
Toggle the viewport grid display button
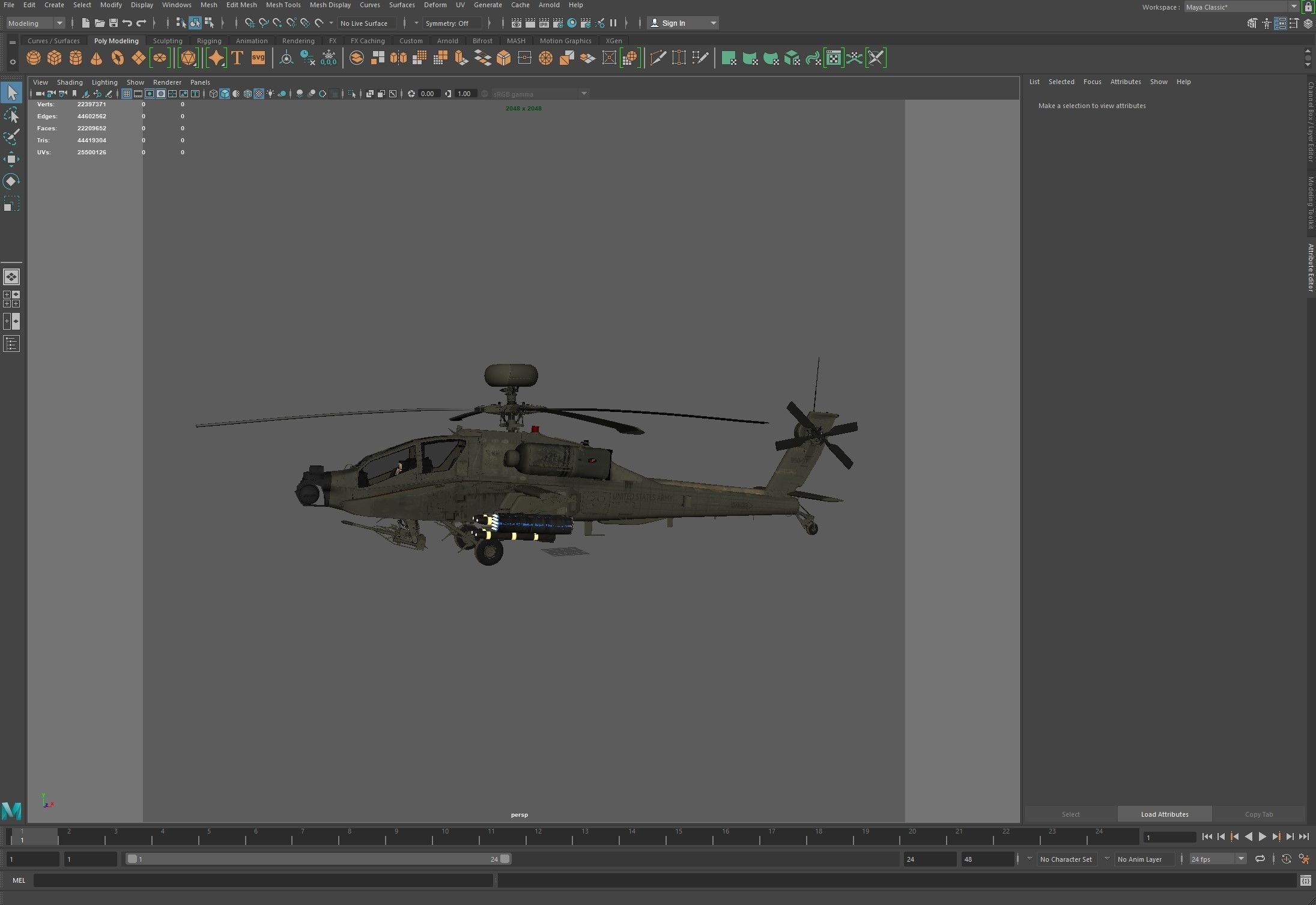click(127, 94)
